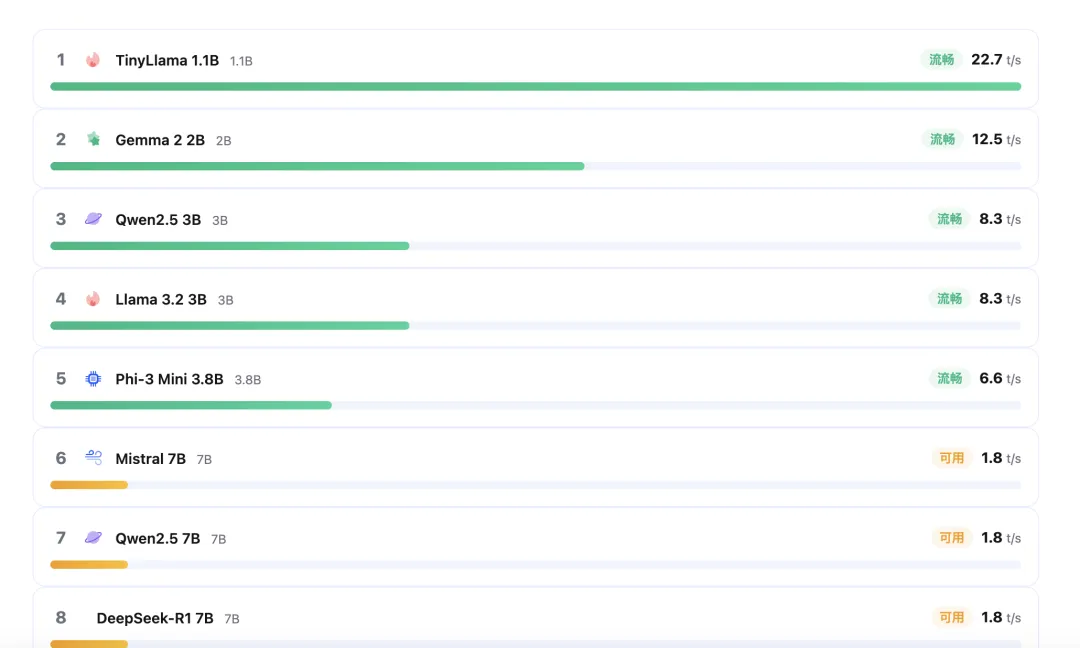Image resolution: width=1080 pixels, height=648 pixels.
Task: Click the Phi-3 Mini chip icon
Action: pos(93,379)
